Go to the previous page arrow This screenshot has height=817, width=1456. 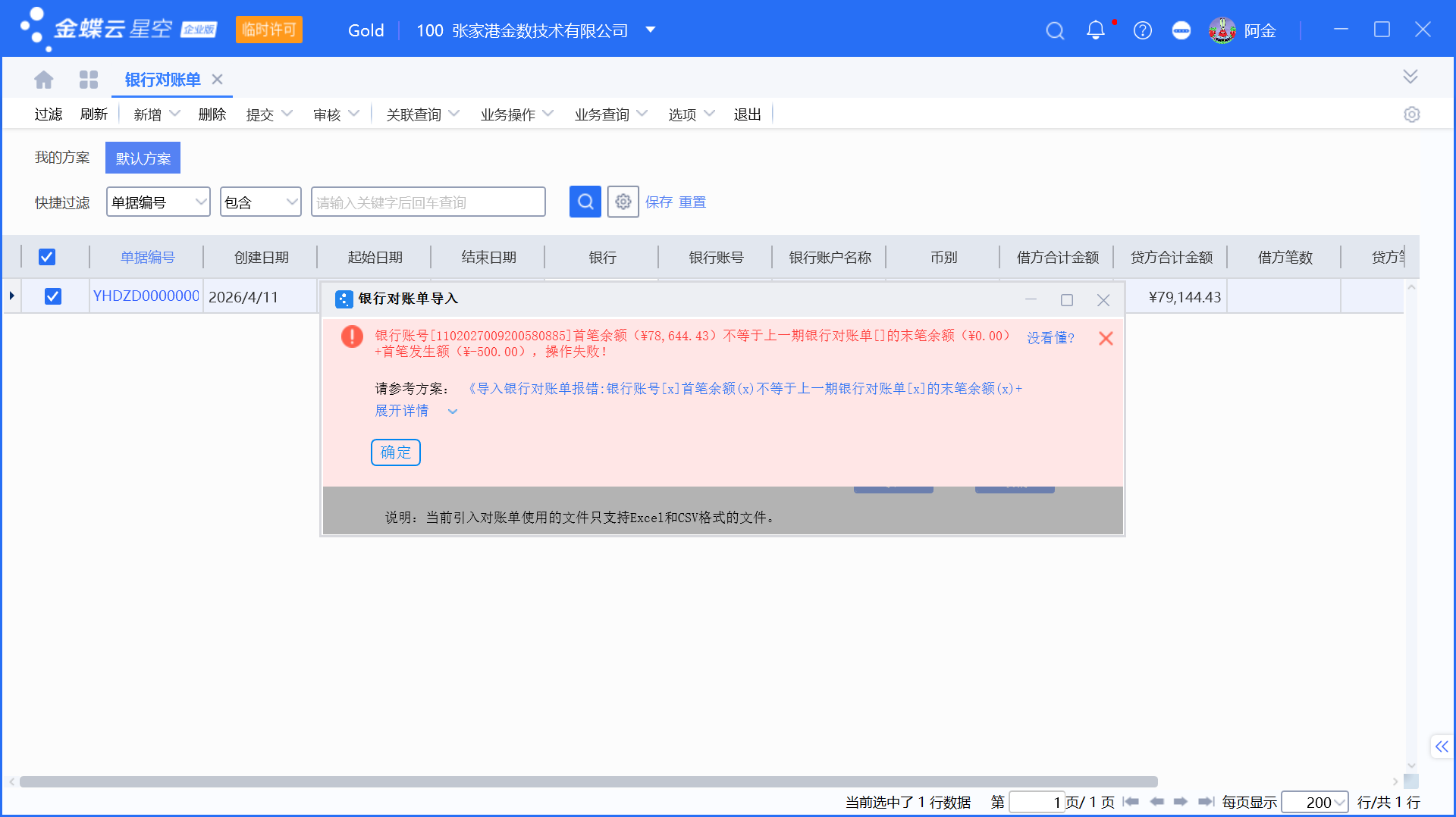click(1157, 802)
